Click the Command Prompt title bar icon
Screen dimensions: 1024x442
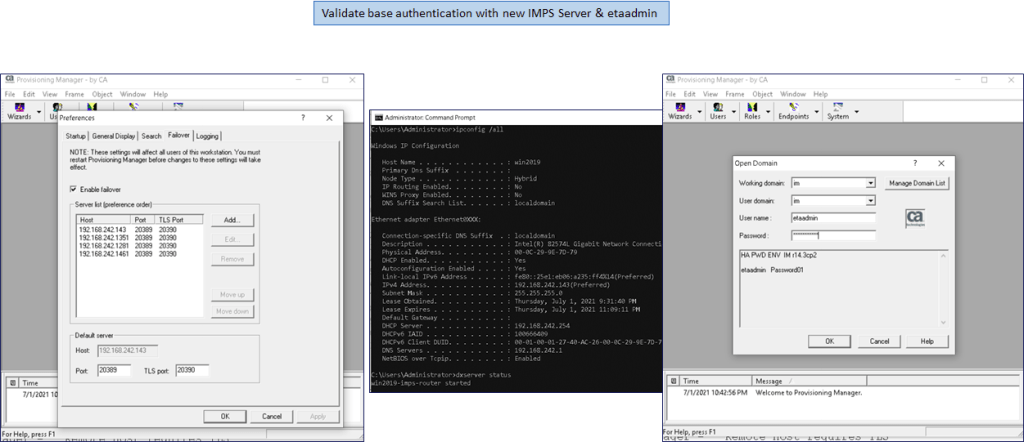[x=379, y=118]
